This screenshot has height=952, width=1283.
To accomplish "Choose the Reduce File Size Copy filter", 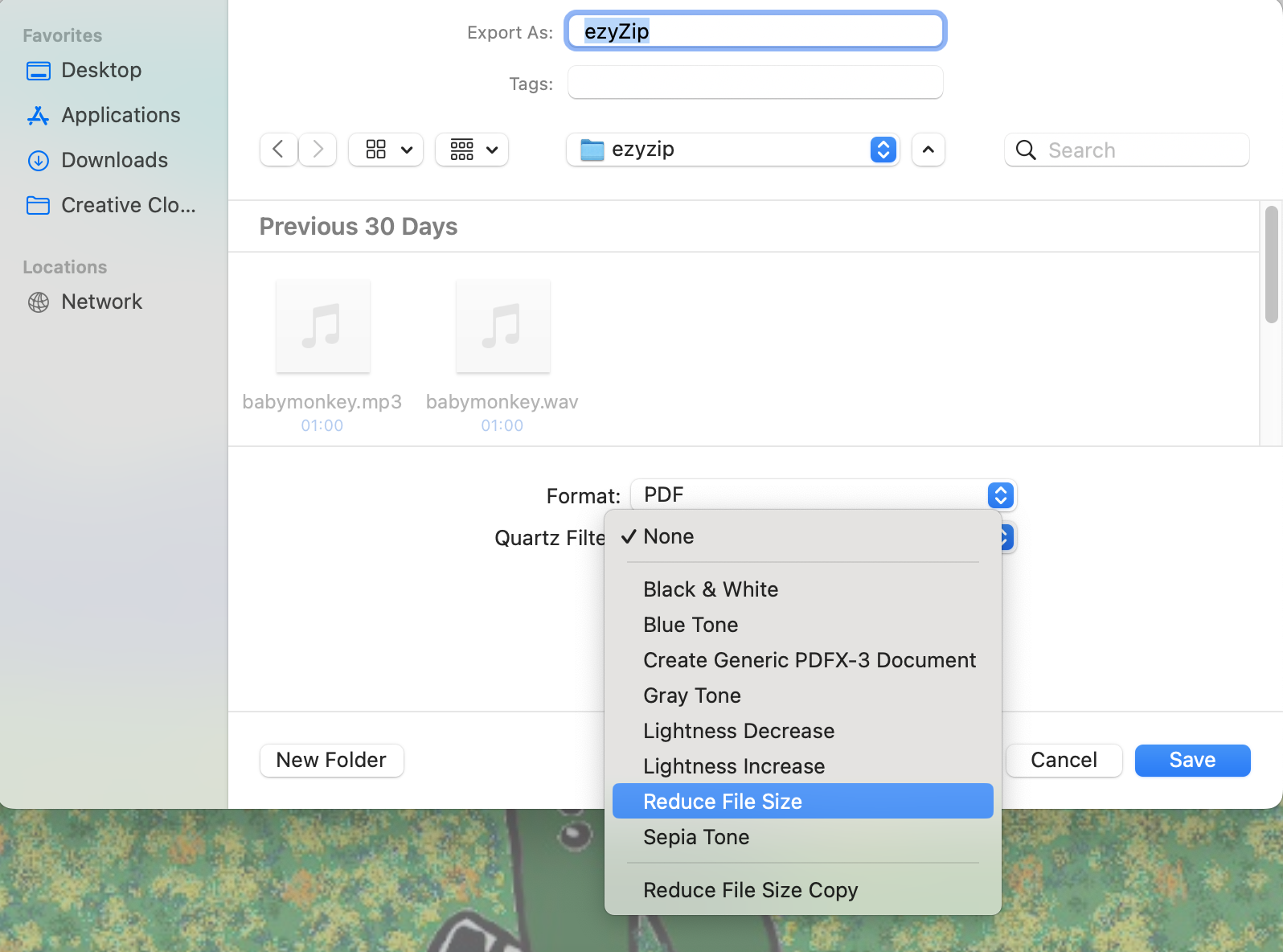I will click(x=802, y=890).
